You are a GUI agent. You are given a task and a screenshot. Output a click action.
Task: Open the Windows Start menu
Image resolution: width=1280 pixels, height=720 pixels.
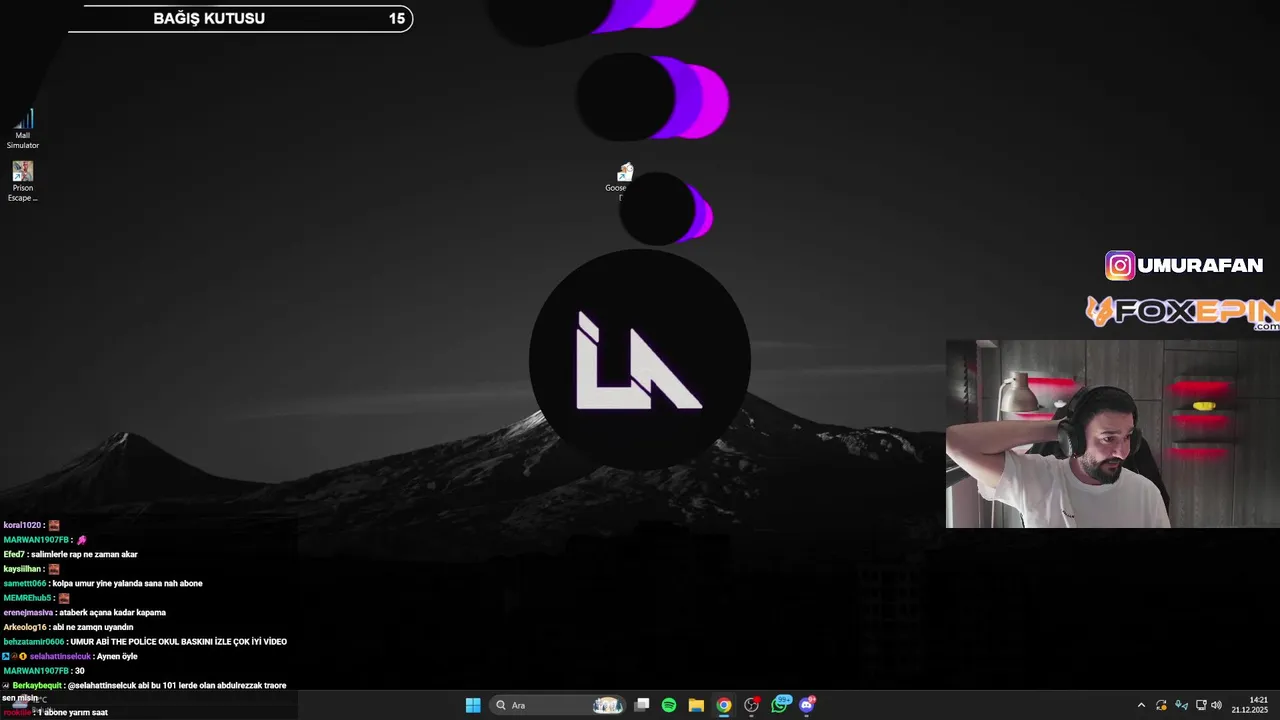tap(473, 705)
